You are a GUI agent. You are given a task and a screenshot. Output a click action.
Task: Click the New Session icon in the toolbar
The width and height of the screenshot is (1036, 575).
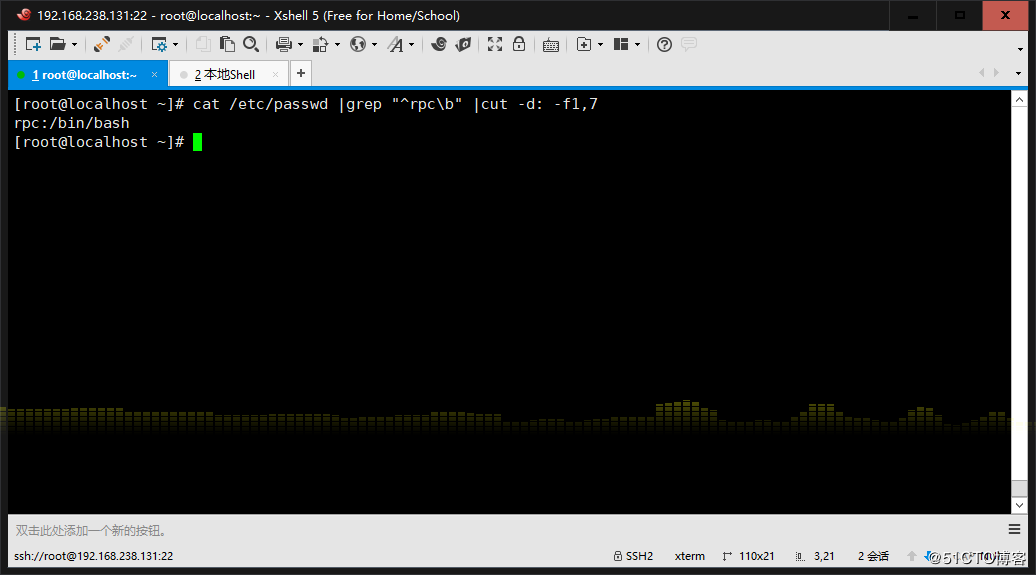[x=33, y=44]
